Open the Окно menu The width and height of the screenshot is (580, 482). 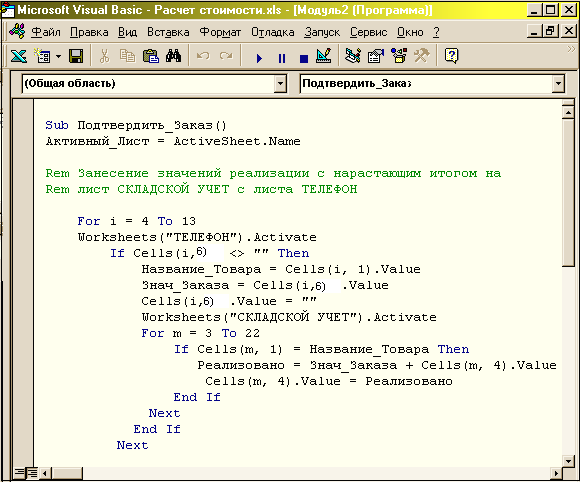(410, 32)
